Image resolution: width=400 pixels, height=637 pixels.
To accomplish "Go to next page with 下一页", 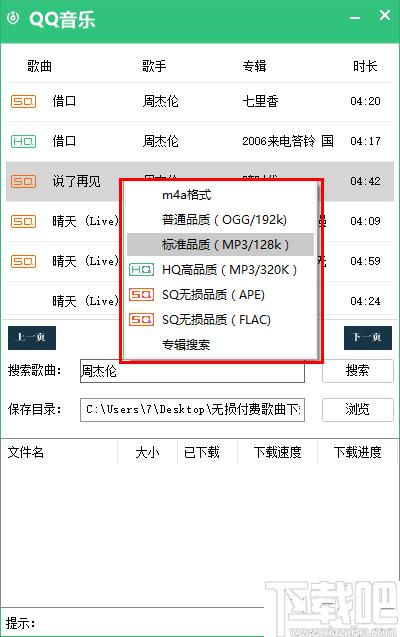I will pyautogui.click(x=368, y=338).
